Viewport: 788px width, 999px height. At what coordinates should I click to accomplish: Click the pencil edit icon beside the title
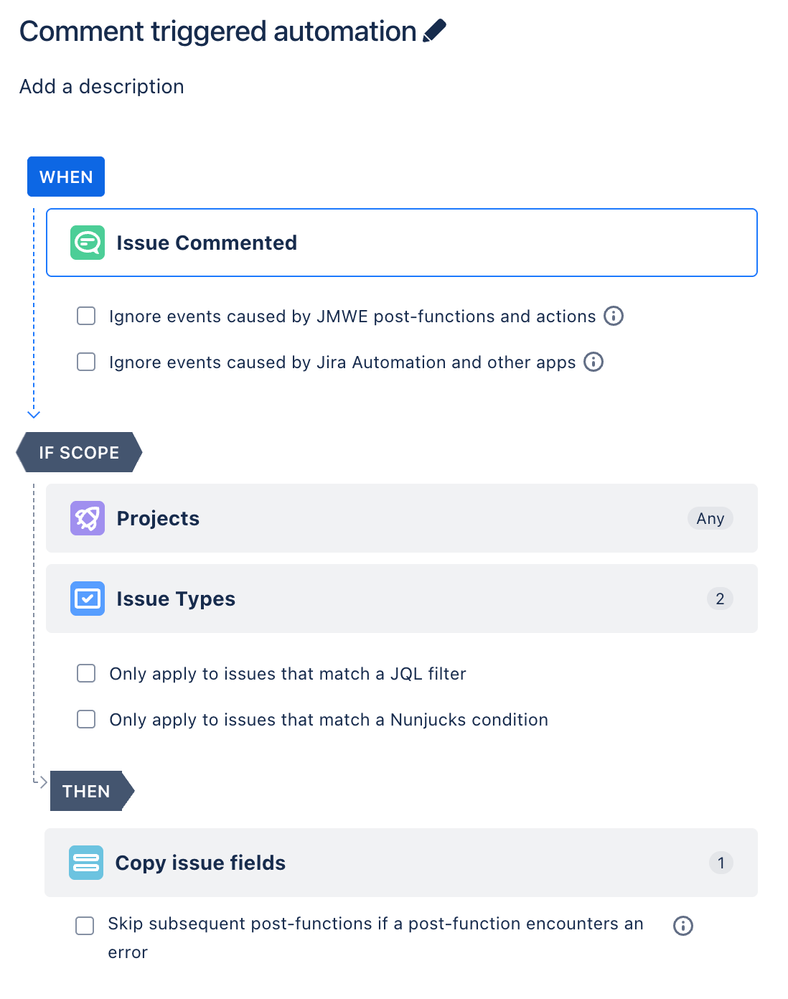[x=434, y=31]
